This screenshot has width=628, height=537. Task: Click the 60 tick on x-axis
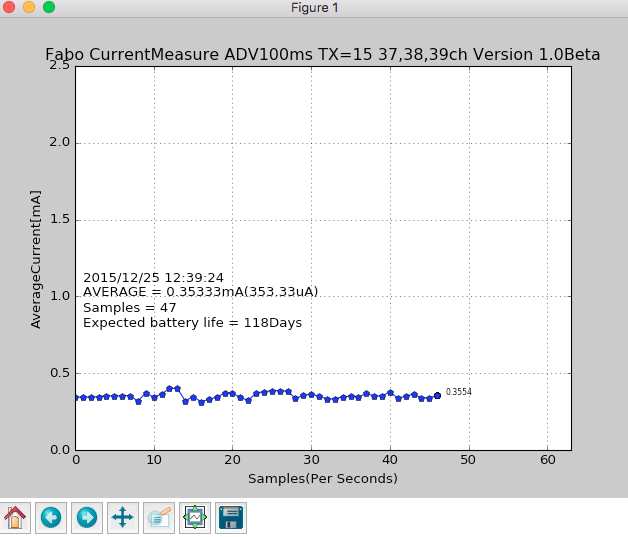(547, 460)
